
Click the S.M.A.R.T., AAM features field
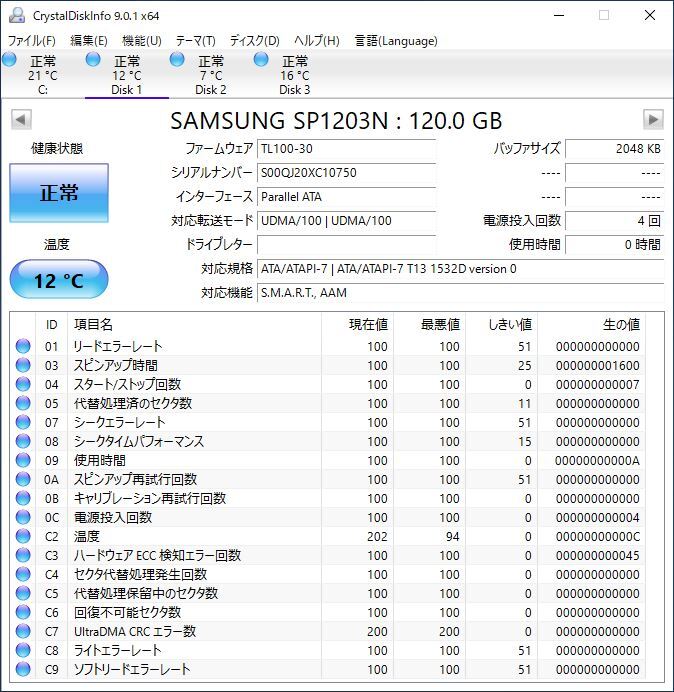coord(460,293)
